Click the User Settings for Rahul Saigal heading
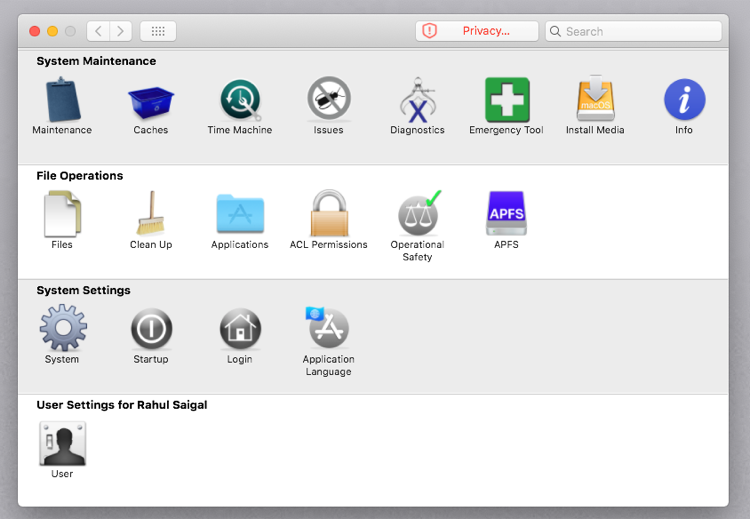This screenshot has height=519, width=750. click(122, 405)
